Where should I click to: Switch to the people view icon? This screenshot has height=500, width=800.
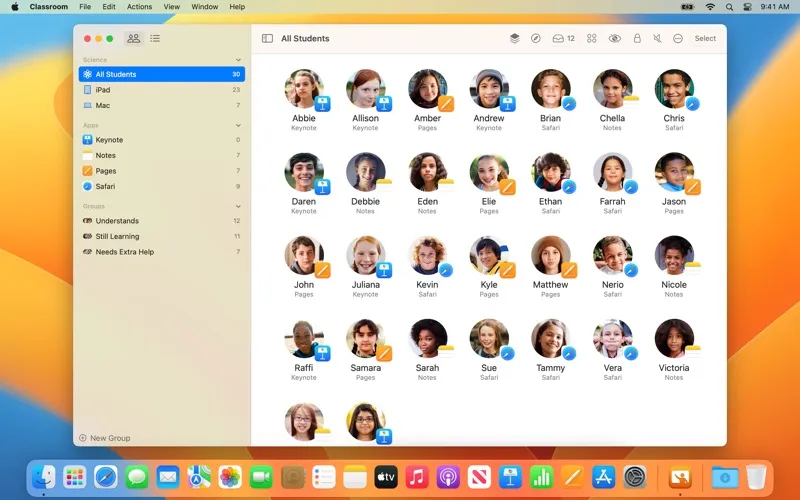[x=134, y=38]
